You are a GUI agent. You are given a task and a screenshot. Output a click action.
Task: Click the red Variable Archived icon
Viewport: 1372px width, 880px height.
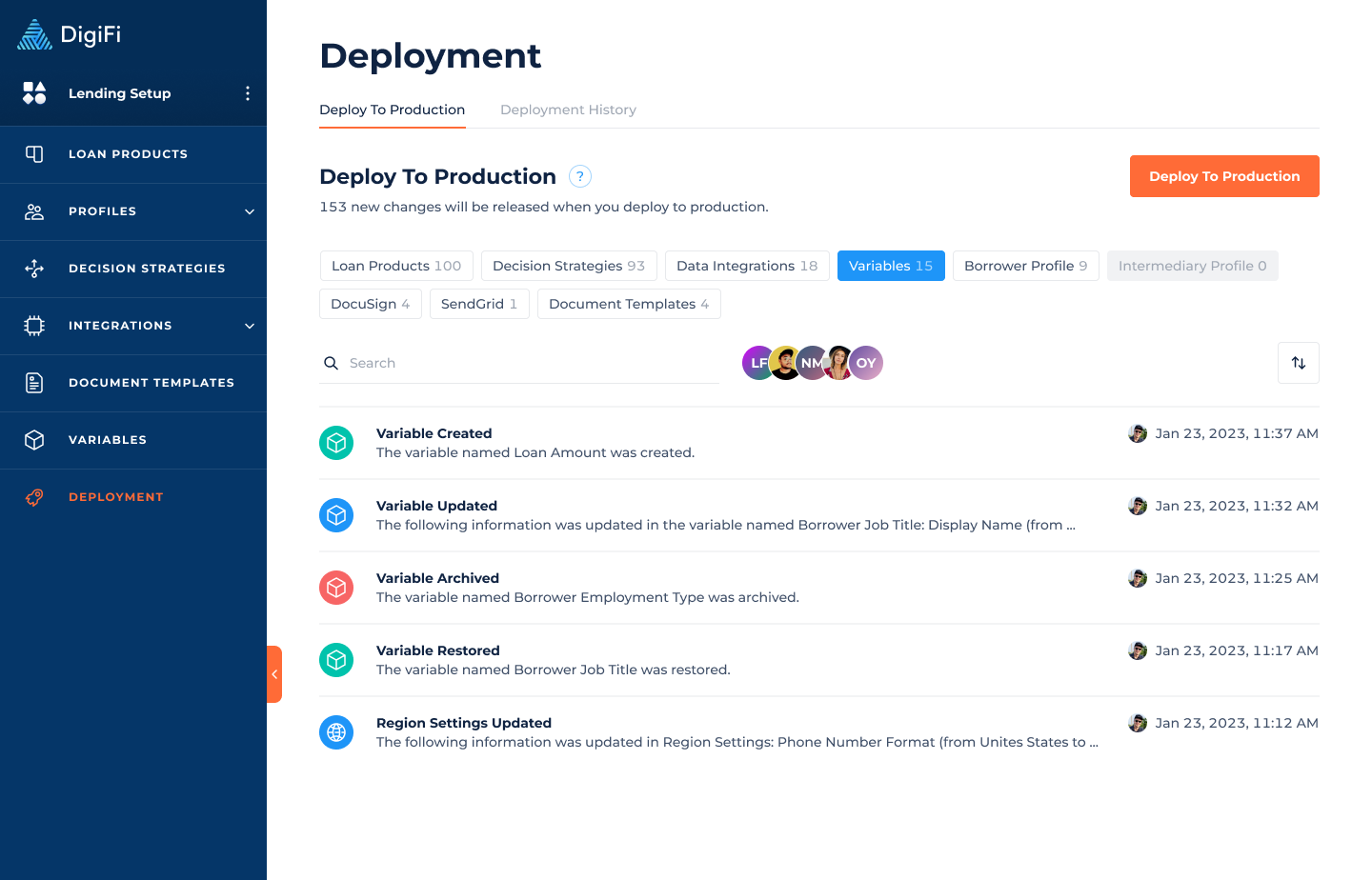coord(336,588)
